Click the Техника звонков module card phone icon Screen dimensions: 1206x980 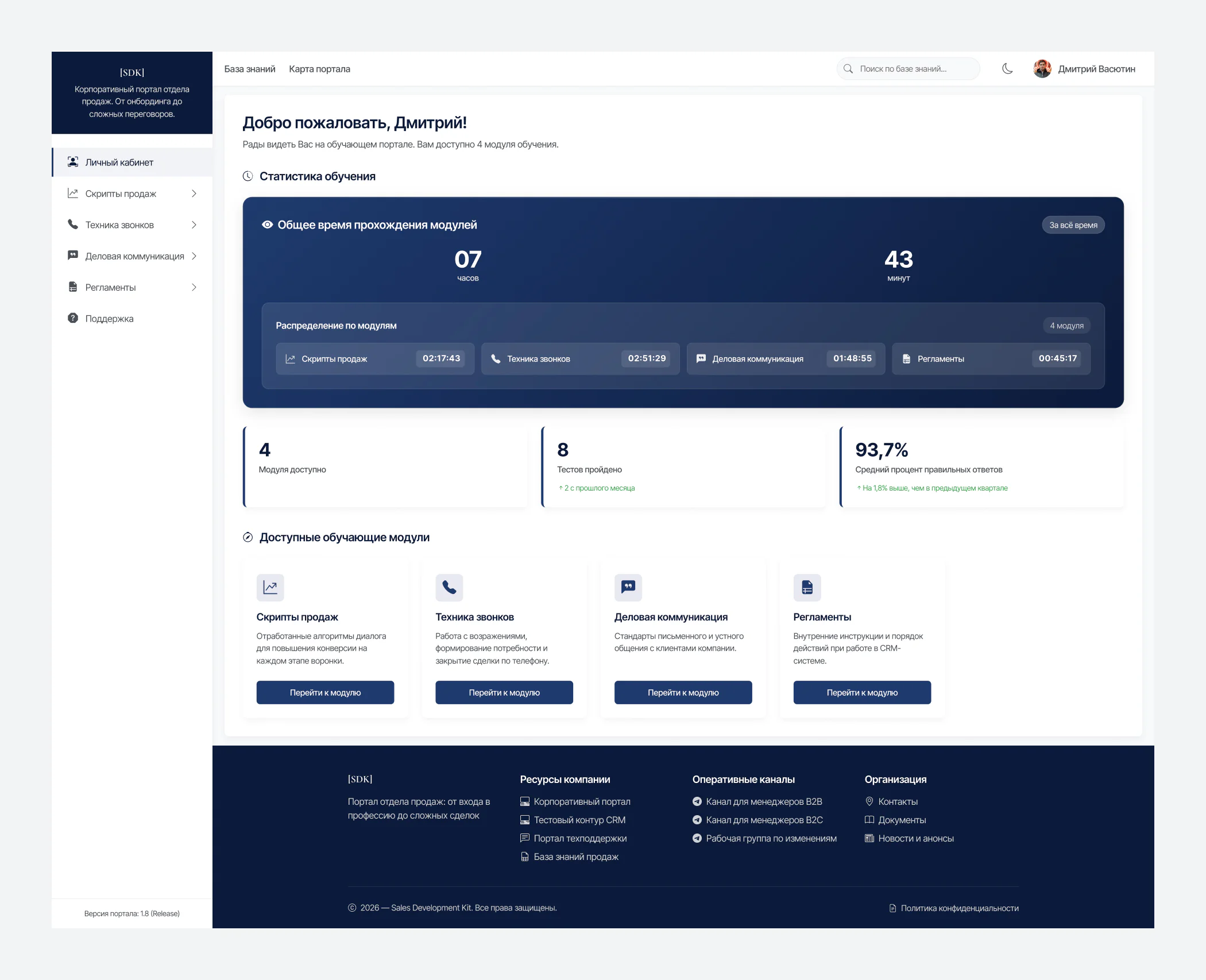click(x=449, y=587)
